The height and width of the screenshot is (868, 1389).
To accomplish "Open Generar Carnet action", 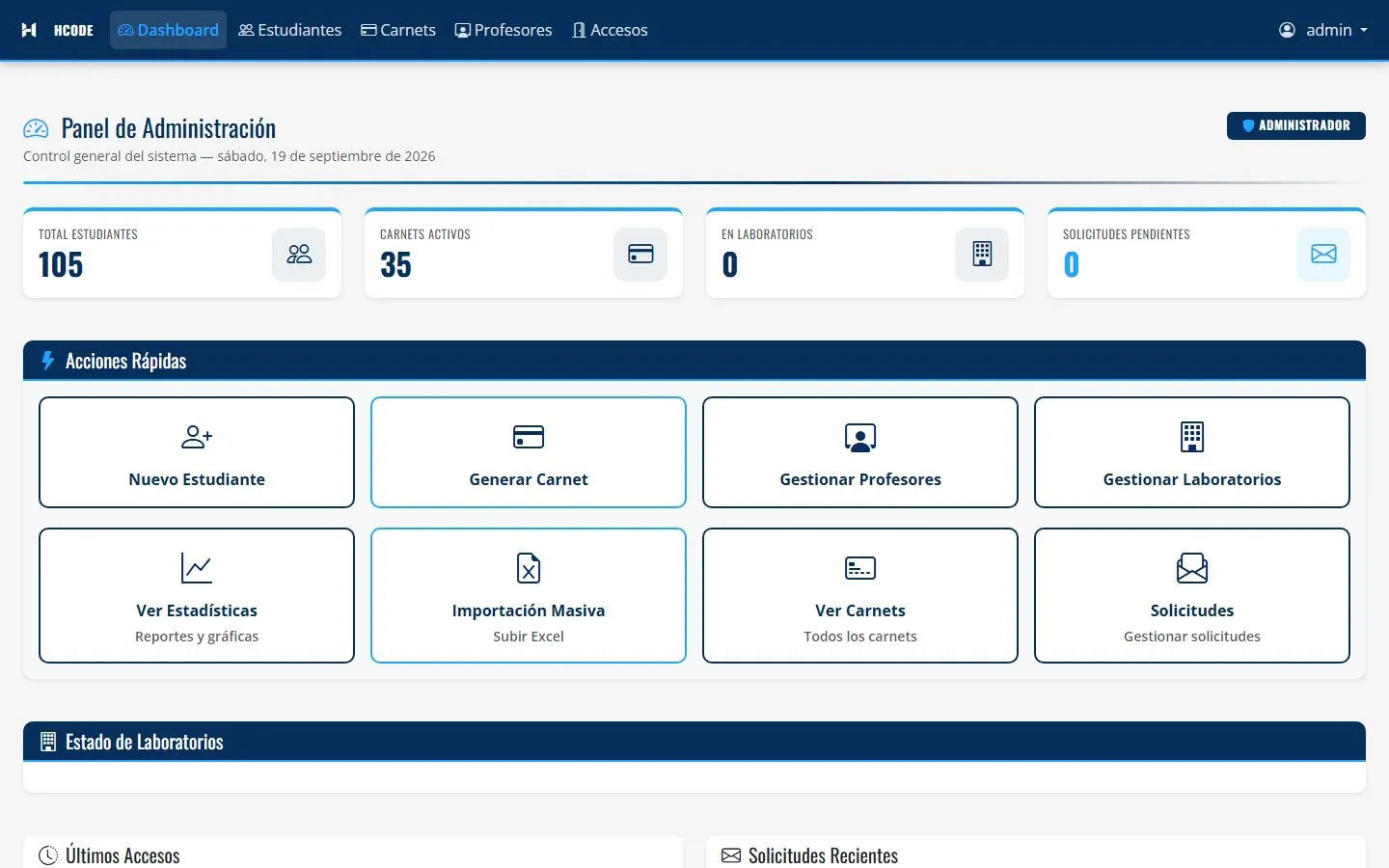I will click(529, 452).
